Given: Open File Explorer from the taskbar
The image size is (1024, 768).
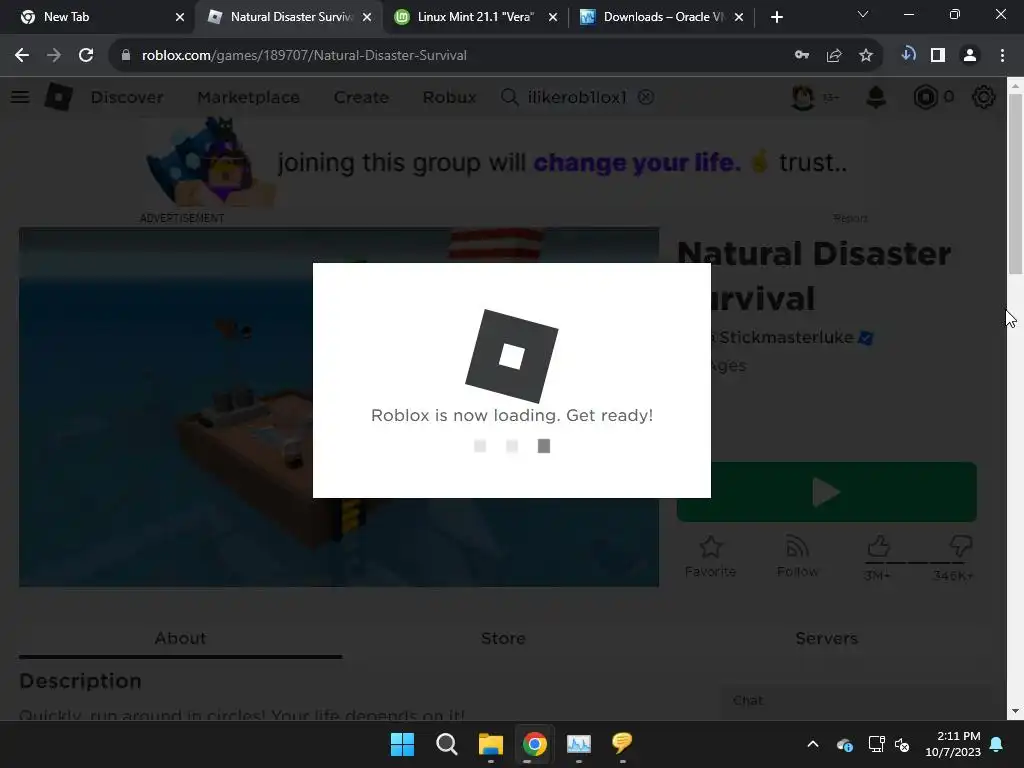Looking at the screenshot, I should point(490,744).
